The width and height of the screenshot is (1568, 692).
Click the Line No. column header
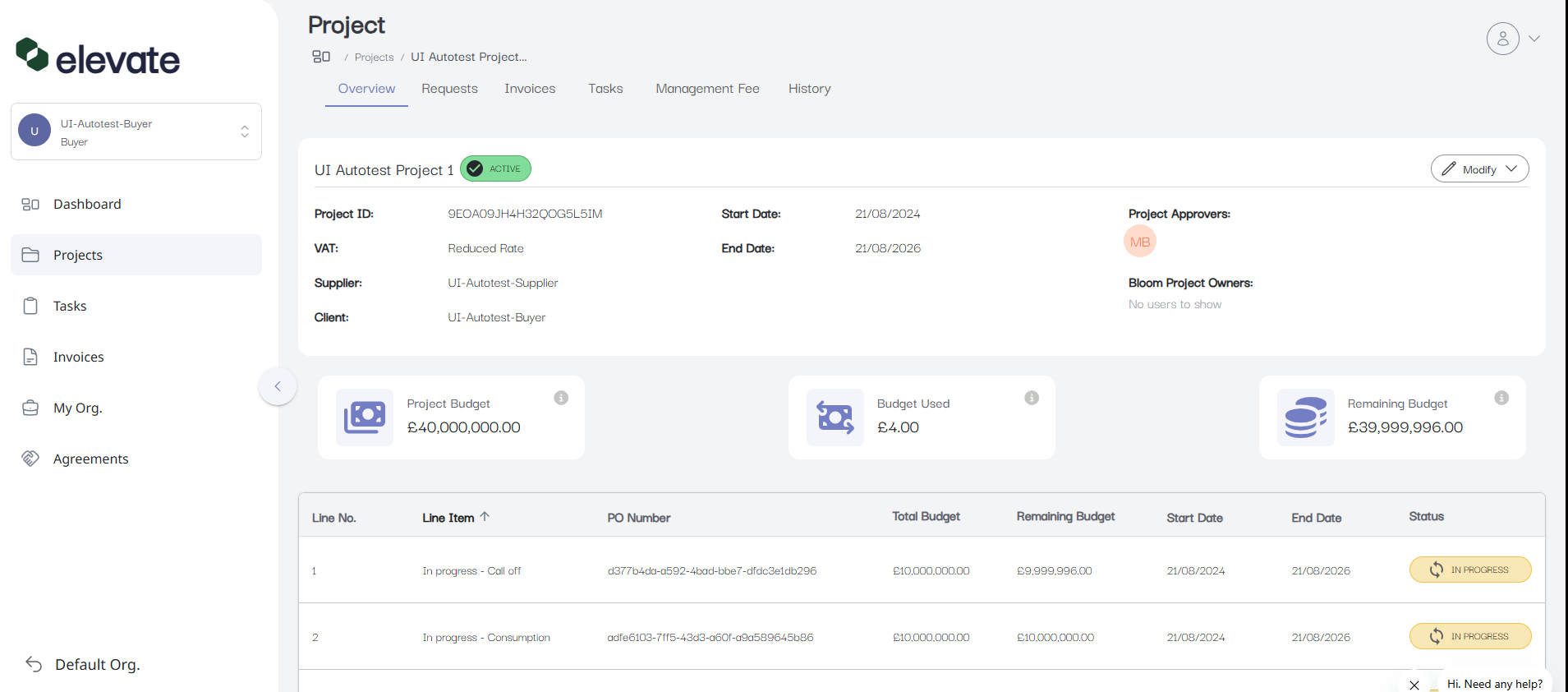[x=333, y=518]
